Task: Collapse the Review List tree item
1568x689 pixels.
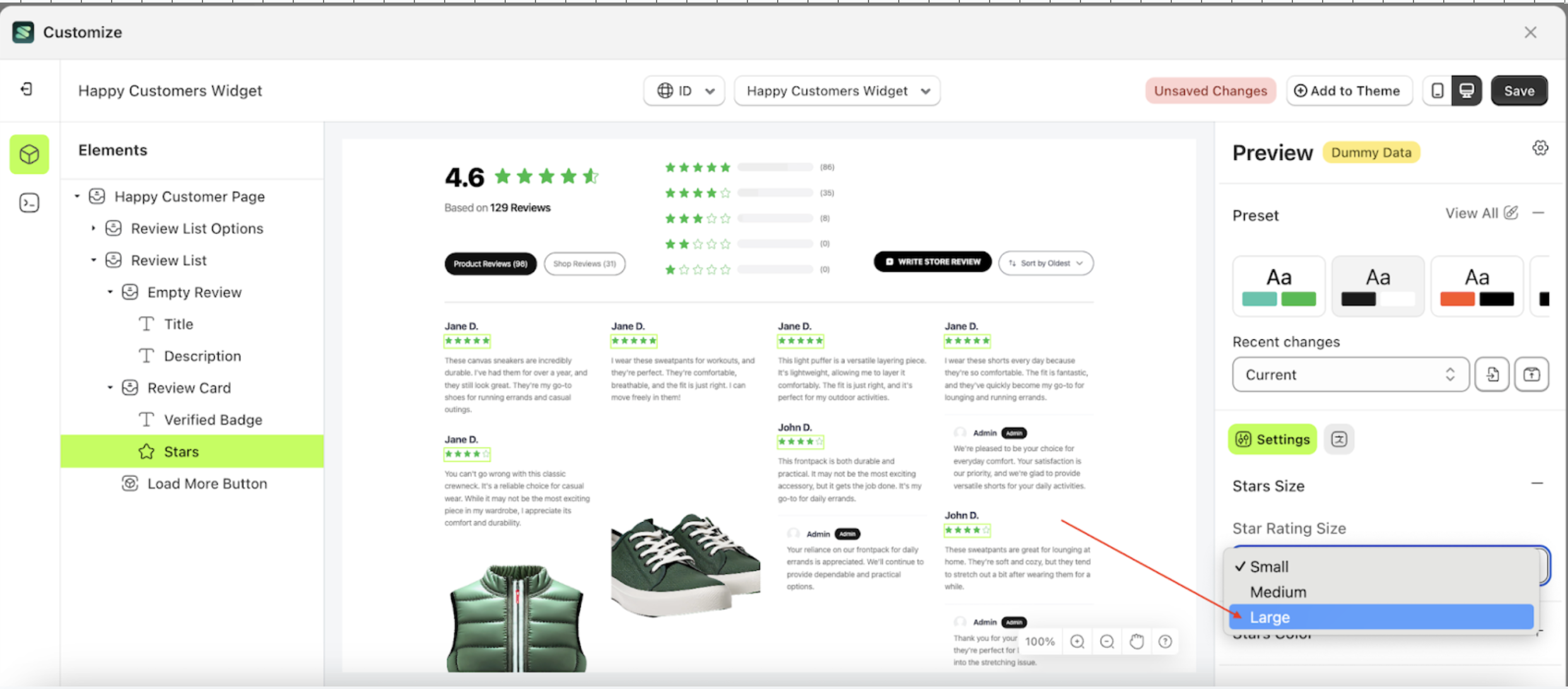Action: pos(94,259)
